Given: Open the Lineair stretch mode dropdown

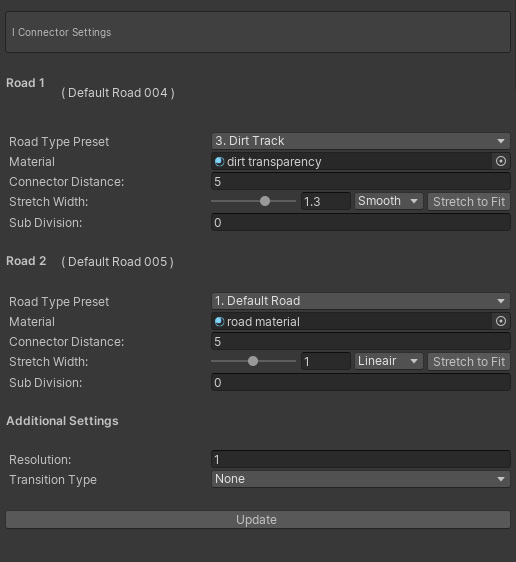Looking at the screenshot, I should 389,361.
